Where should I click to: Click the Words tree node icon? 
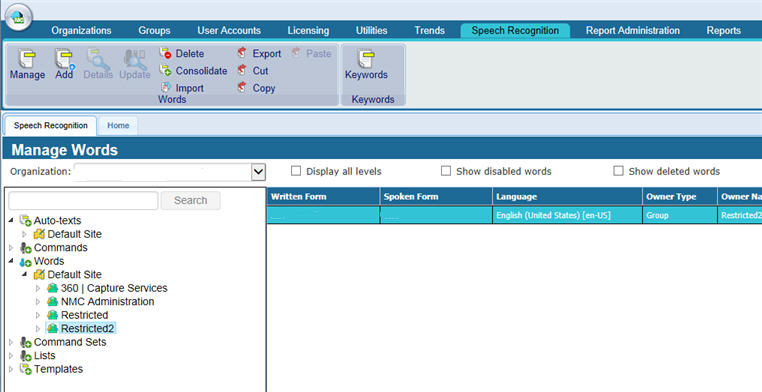pyautogui.click(x=26, y=262)
